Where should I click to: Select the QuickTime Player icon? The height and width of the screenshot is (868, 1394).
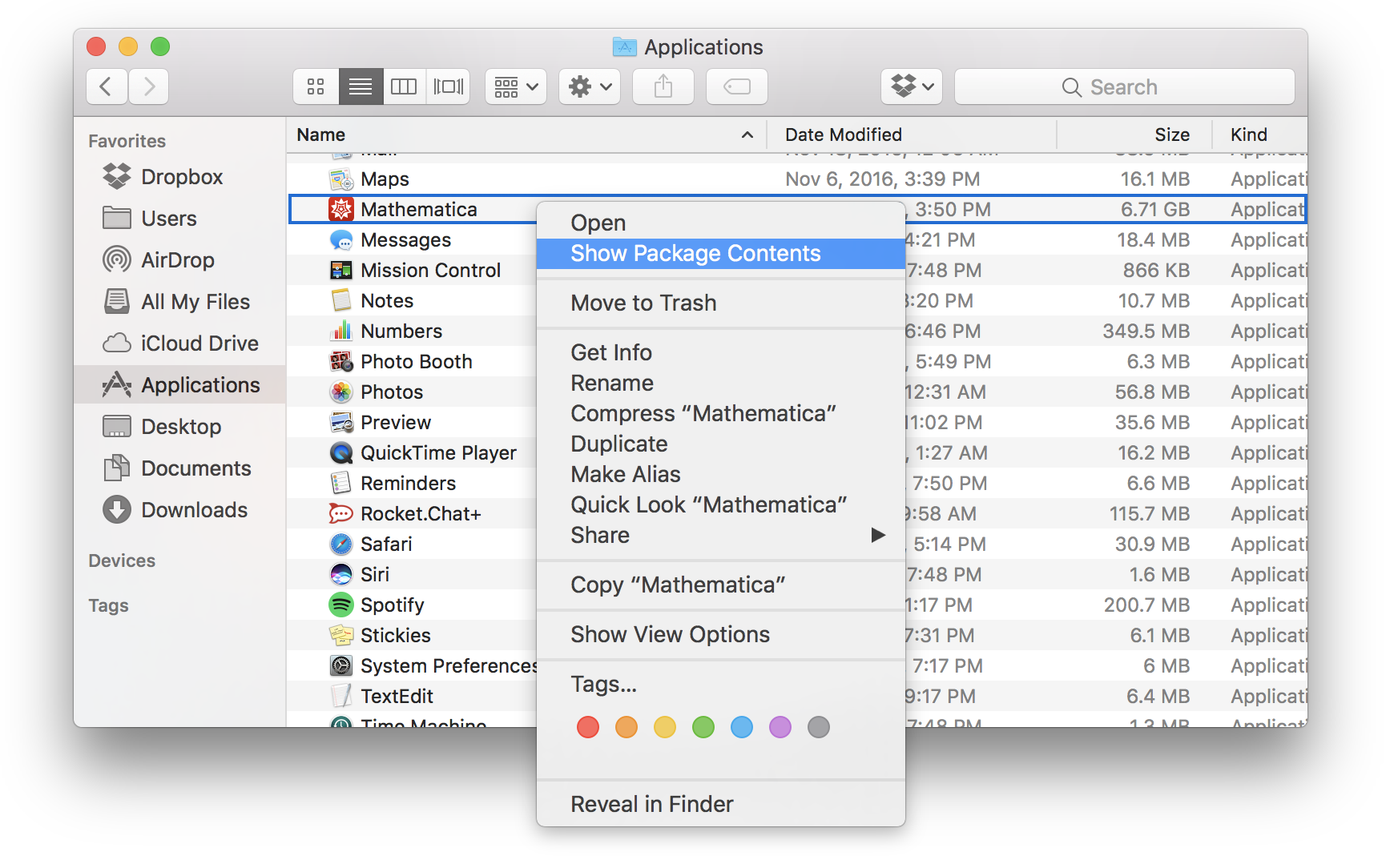point(341,452)
